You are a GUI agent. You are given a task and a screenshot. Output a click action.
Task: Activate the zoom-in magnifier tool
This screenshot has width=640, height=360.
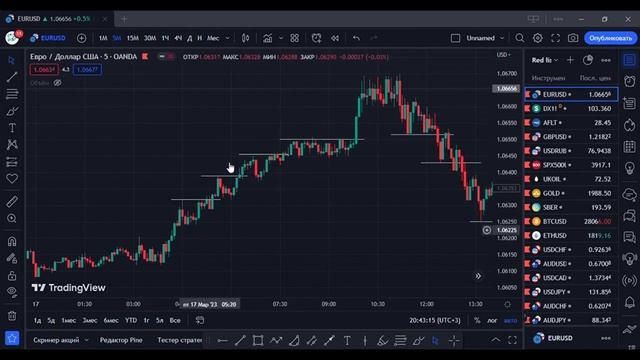tap(12, 218)
